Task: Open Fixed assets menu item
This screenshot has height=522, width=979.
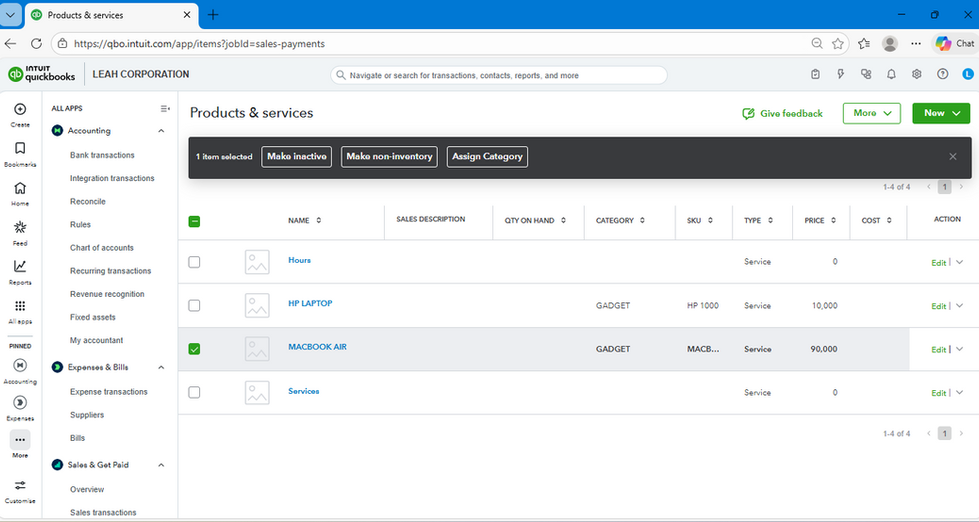Action: click(92, 317)
